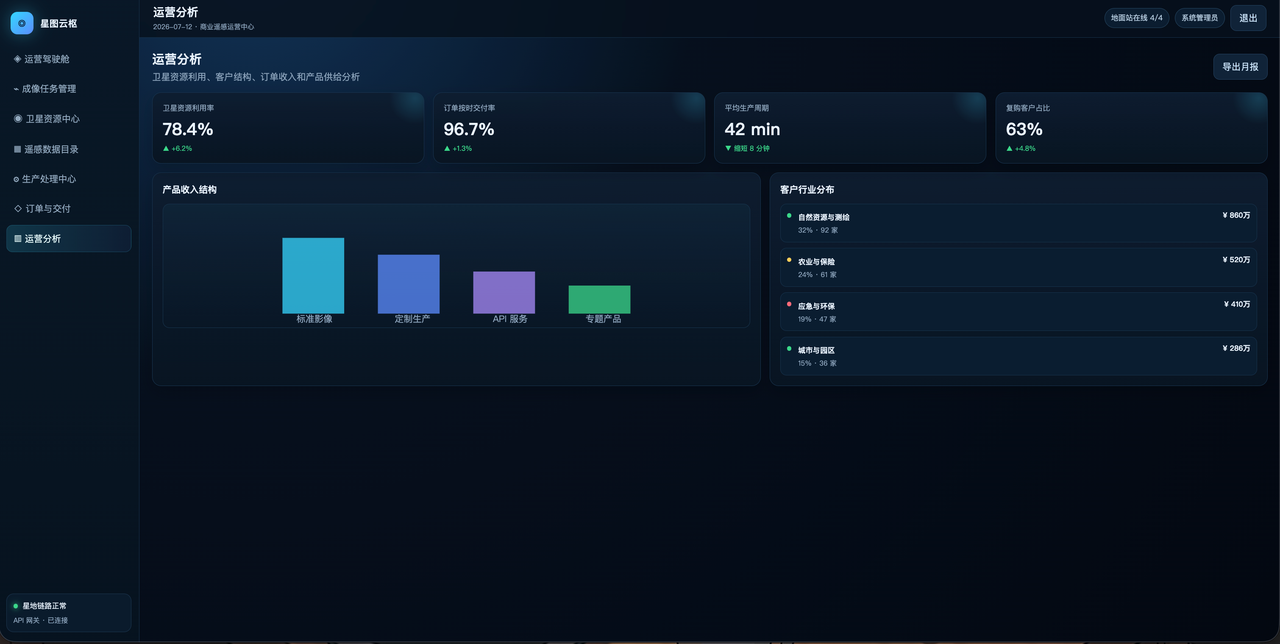1280x644 pixels.
Task: Open the 订单与交付 sidebar page
Action: point(69,209)
